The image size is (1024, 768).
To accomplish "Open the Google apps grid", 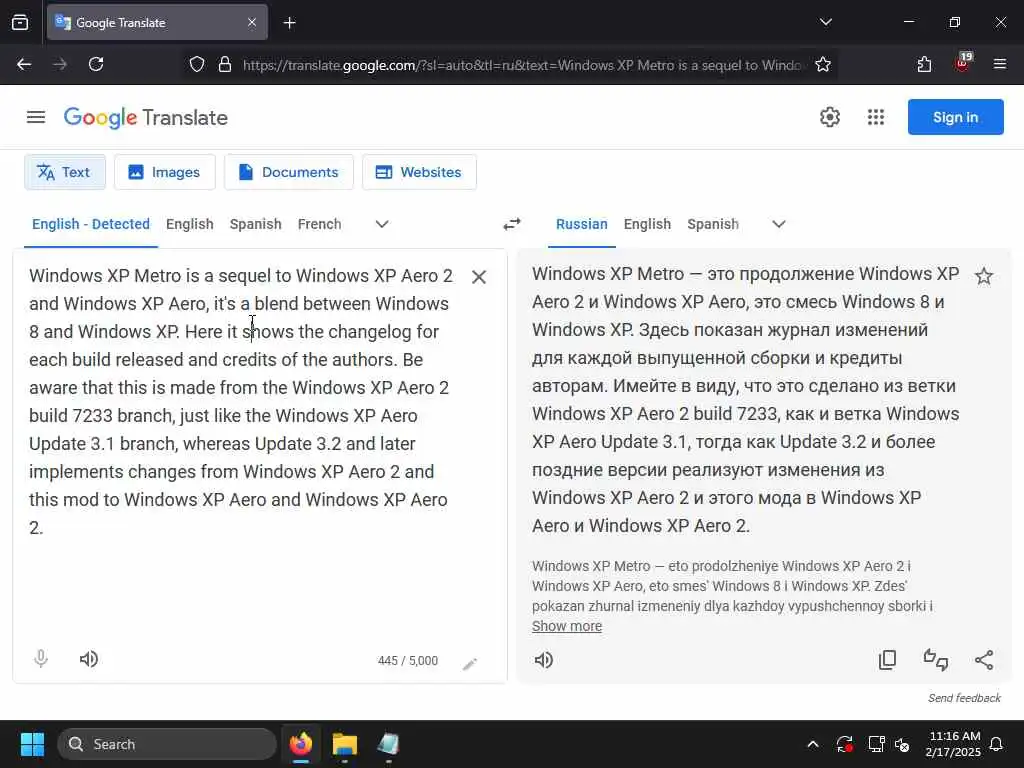I will click(x=876, y=117).
